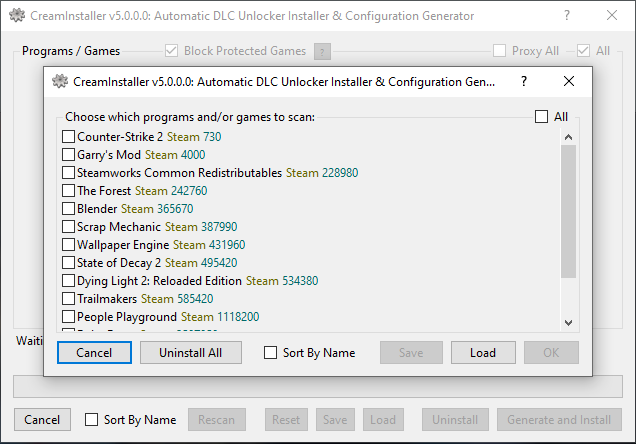This screenshot has height=444, width=636.
Task: Click the "Steam 585420" label text
Action: tap(177, 298)
